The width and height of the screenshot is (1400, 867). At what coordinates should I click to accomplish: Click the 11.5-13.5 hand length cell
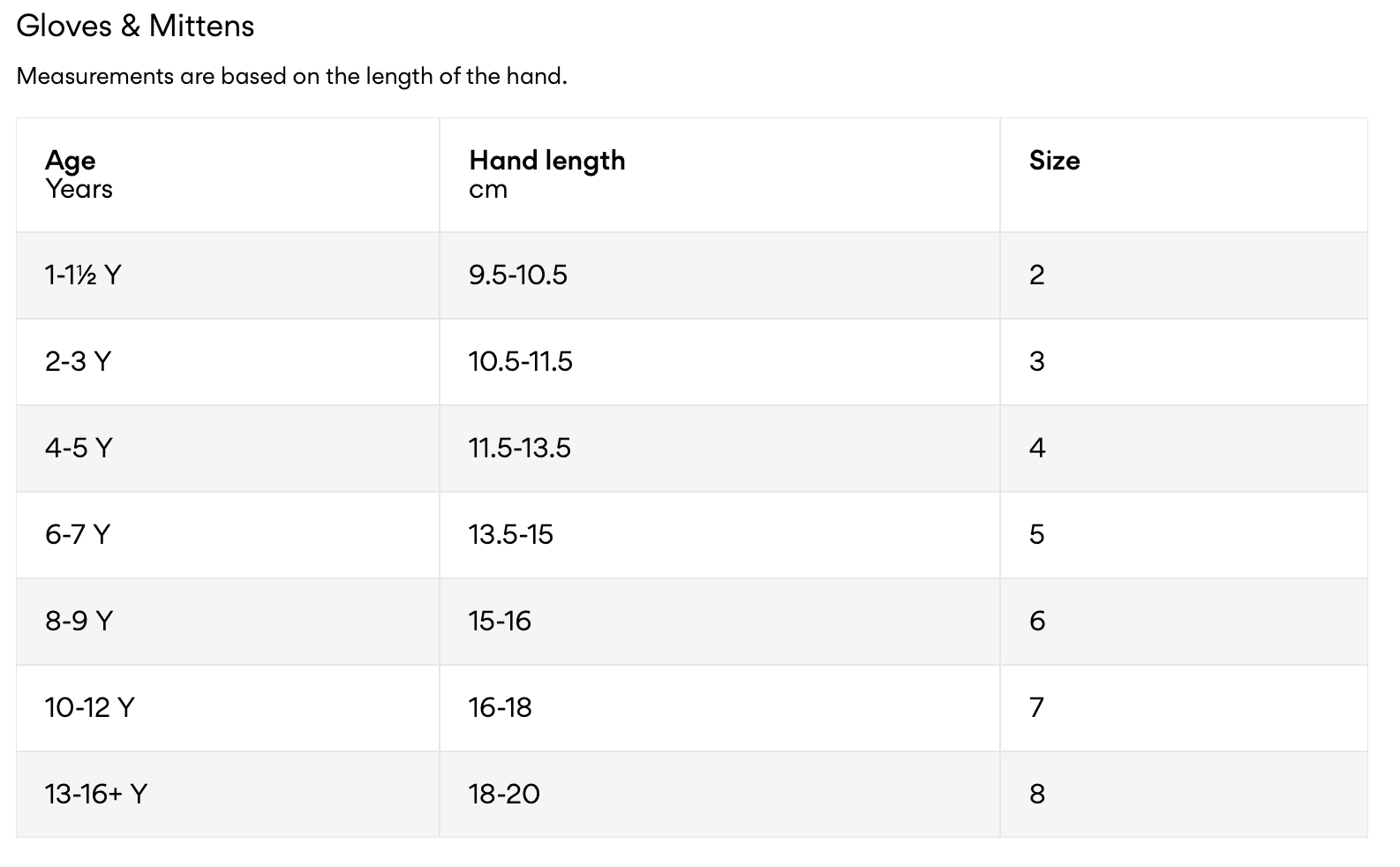click(x=719, y=449)
